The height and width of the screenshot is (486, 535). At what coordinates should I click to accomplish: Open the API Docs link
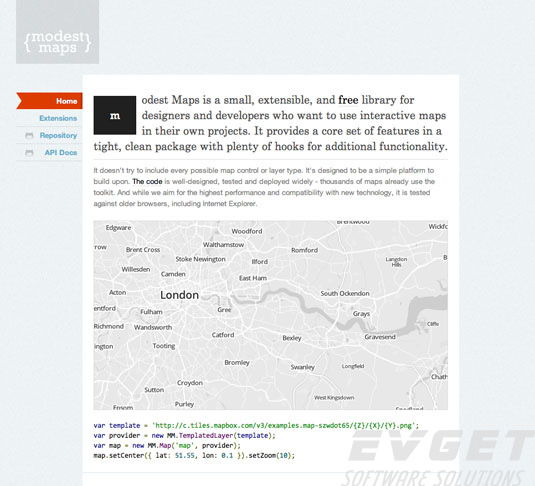(x=61, y=153)
